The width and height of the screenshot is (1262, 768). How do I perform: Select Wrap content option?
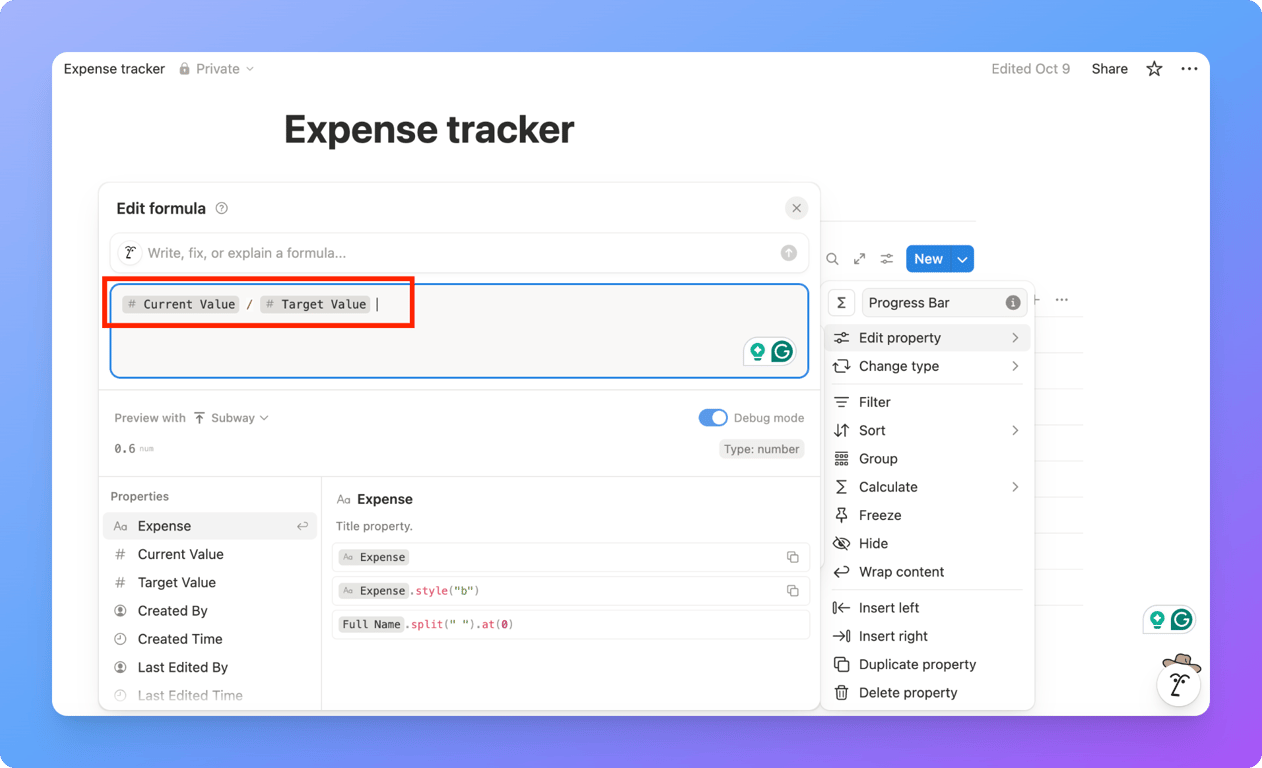pyautogui.click(x=927, y=572)
